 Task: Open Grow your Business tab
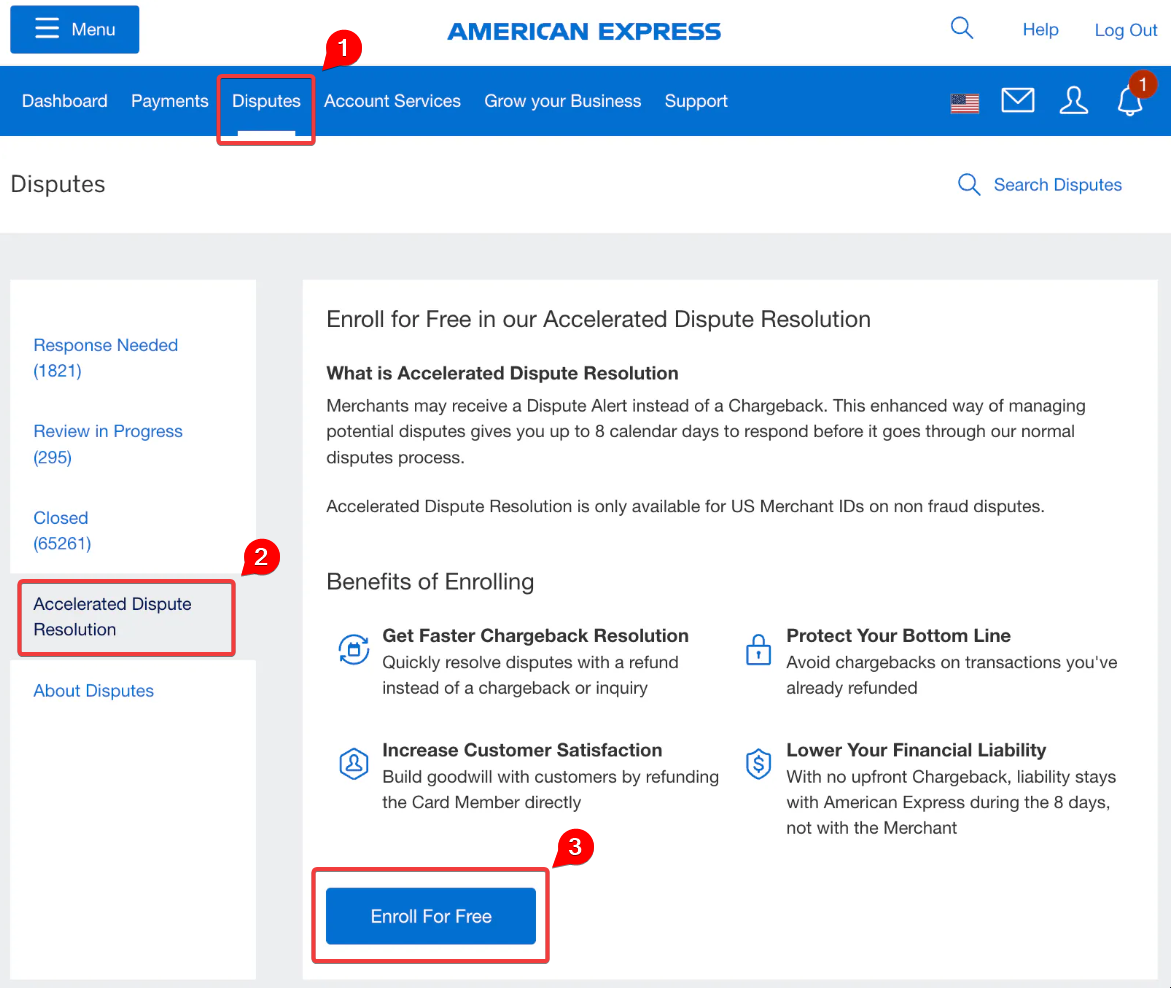(x=562, y=101)
